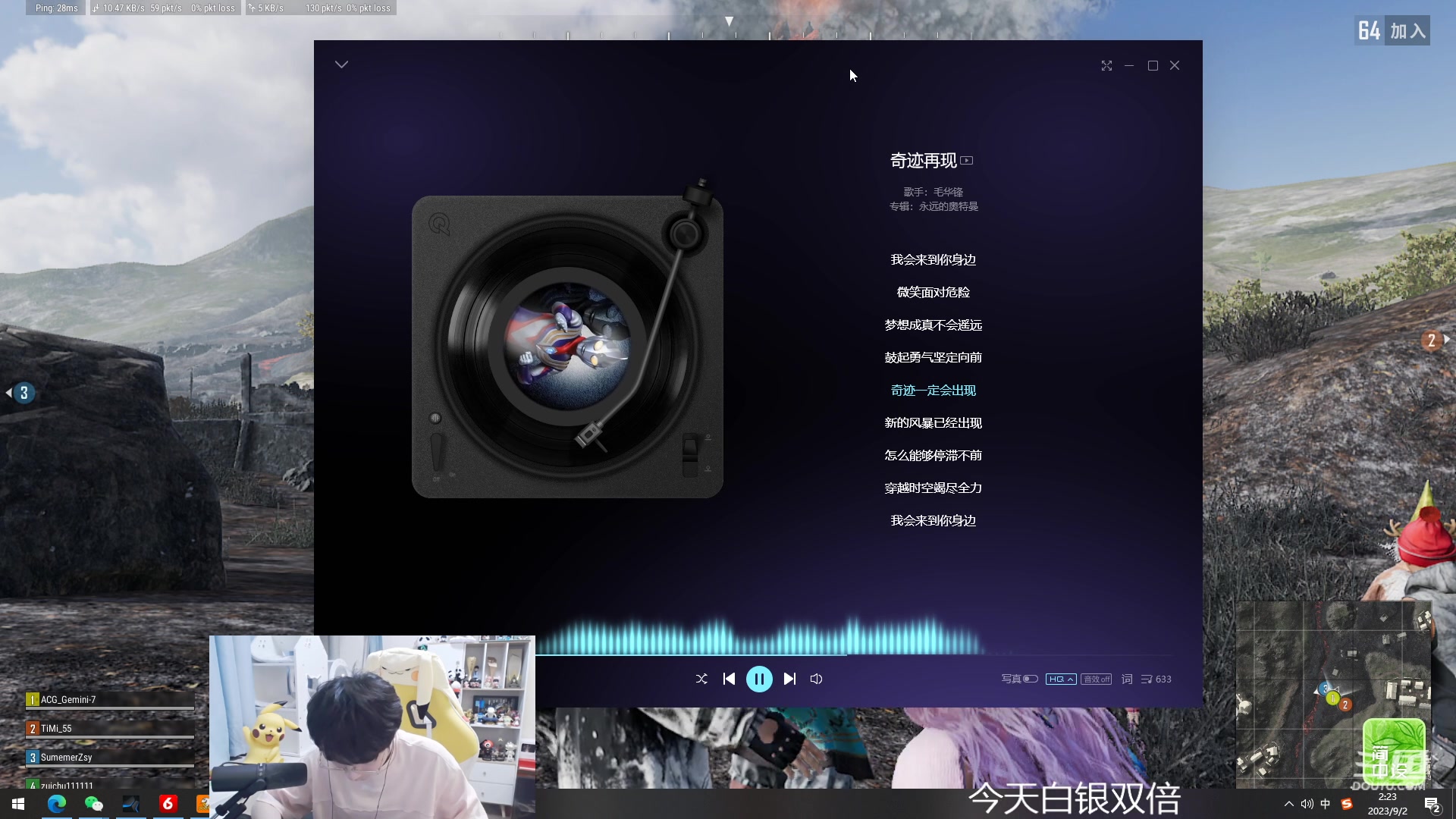
Task: Open the system volume tray icon
Action: [1307, 804]
